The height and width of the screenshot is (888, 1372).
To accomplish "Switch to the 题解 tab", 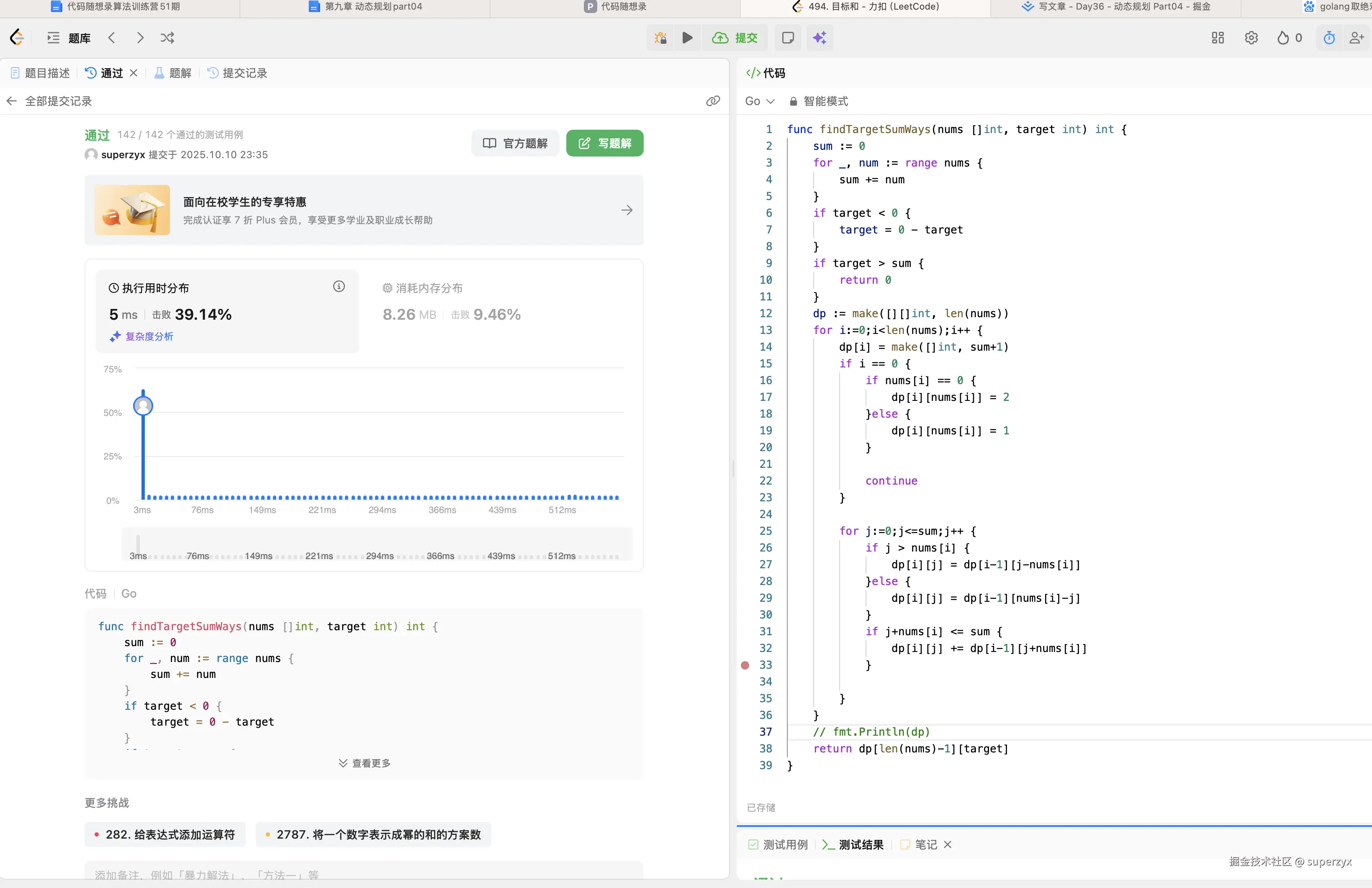I will (x=173, y=73).
